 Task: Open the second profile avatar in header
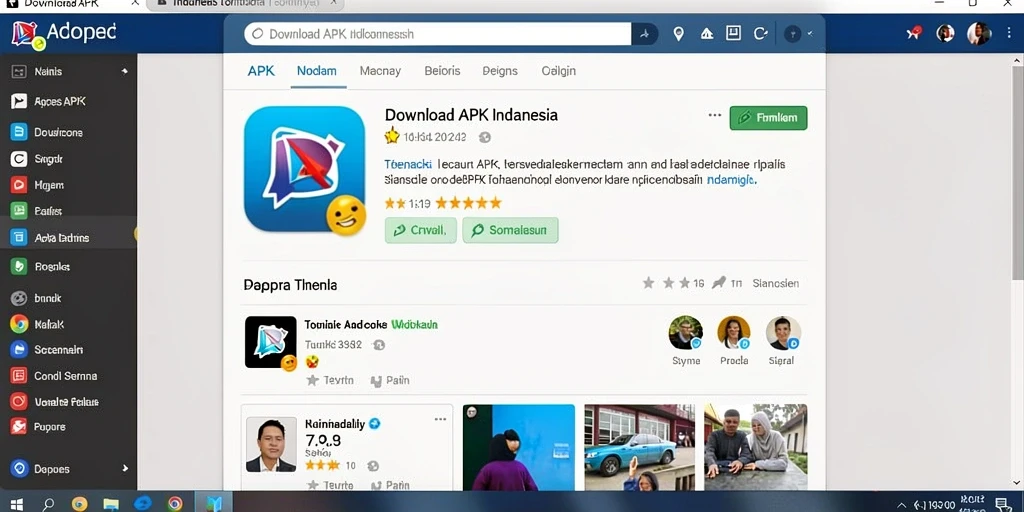click(978, 33)
